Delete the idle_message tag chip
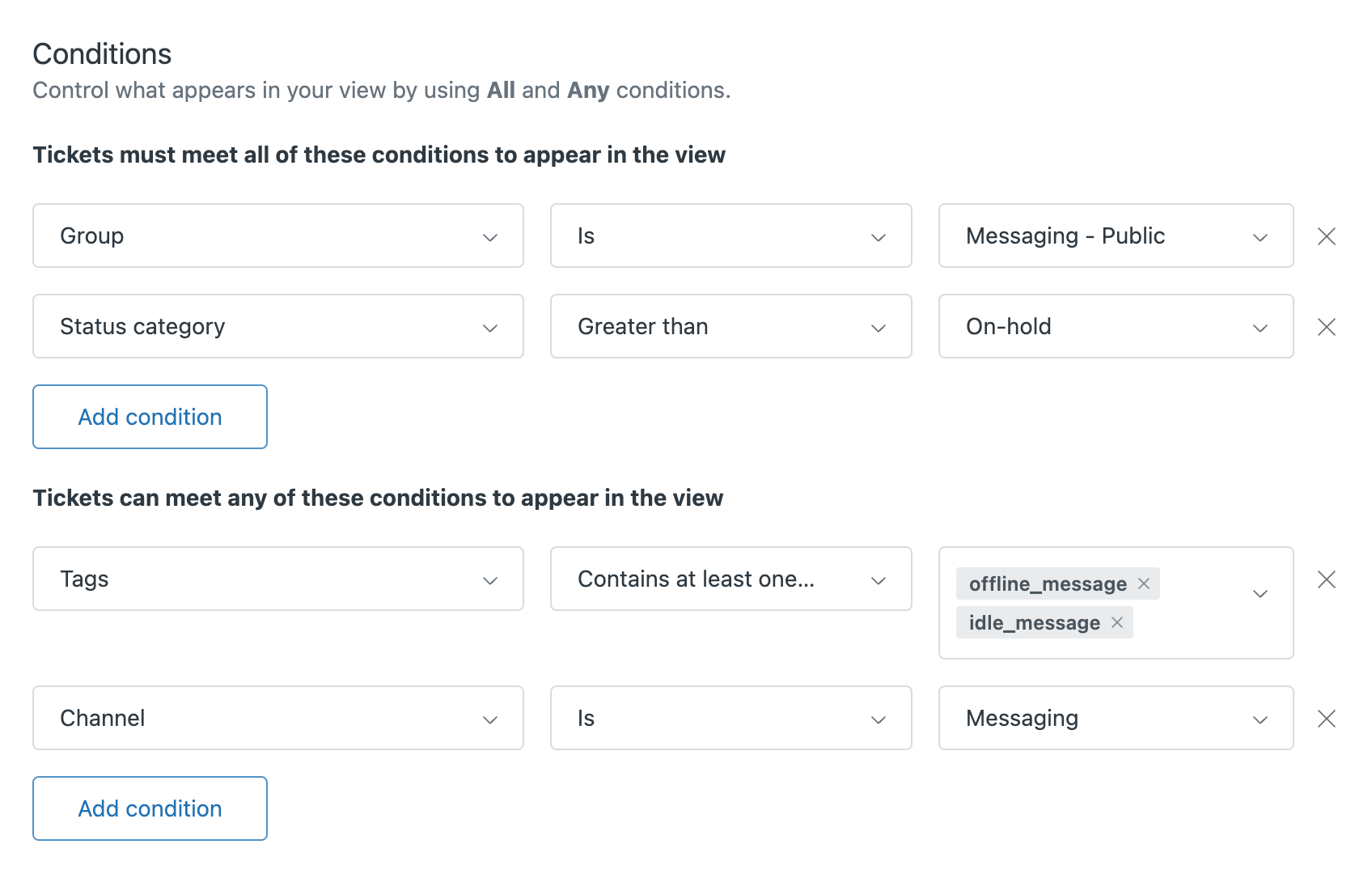1372x874 pixels. 1117,622
